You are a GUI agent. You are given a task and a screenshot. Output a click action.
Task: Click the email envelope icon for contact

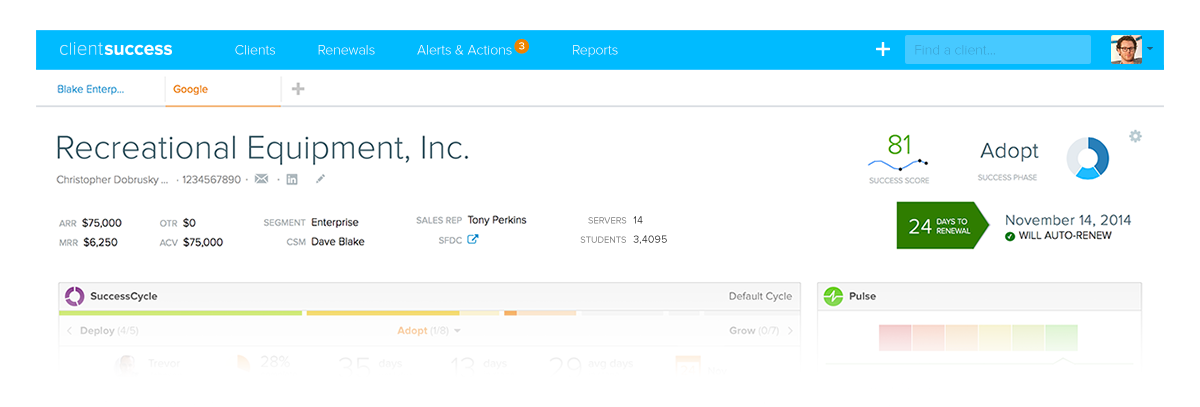tap(262, 179)
